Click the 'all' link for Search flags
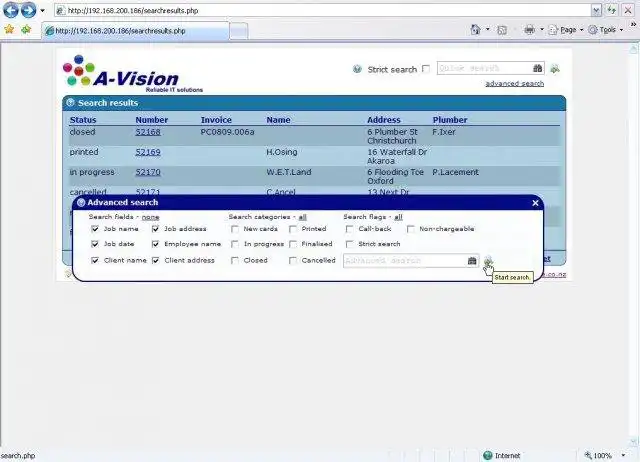 (x=398, y=217)
